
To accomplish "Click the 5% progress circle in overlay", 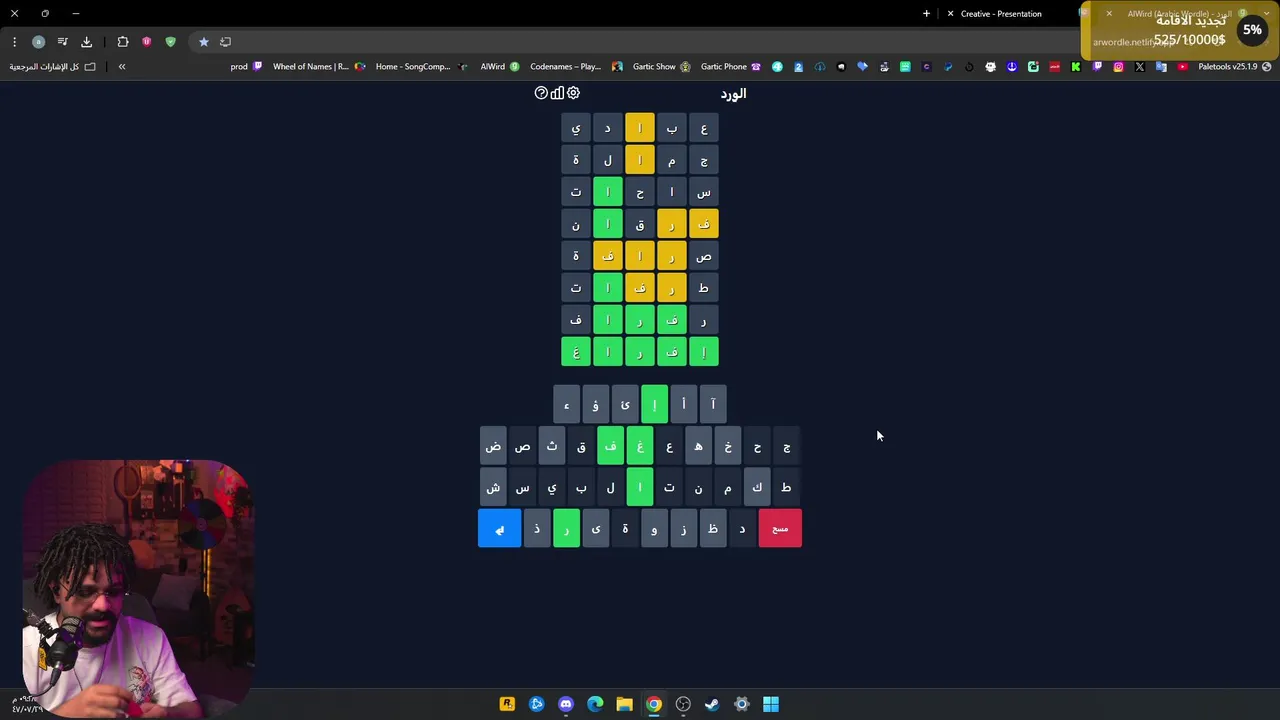I will click(x=1252, y=30).
